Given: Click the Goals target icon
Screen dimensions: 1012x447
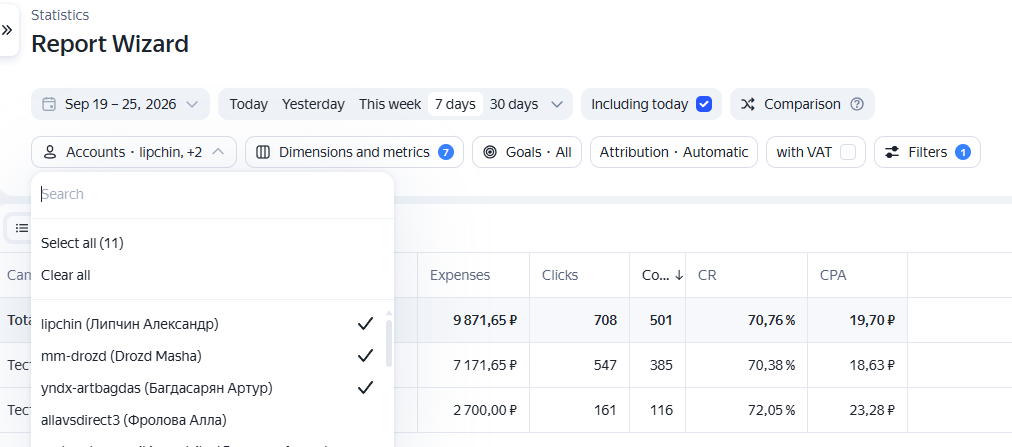Looking at the screenshot, I should click(x=490, y=152).
